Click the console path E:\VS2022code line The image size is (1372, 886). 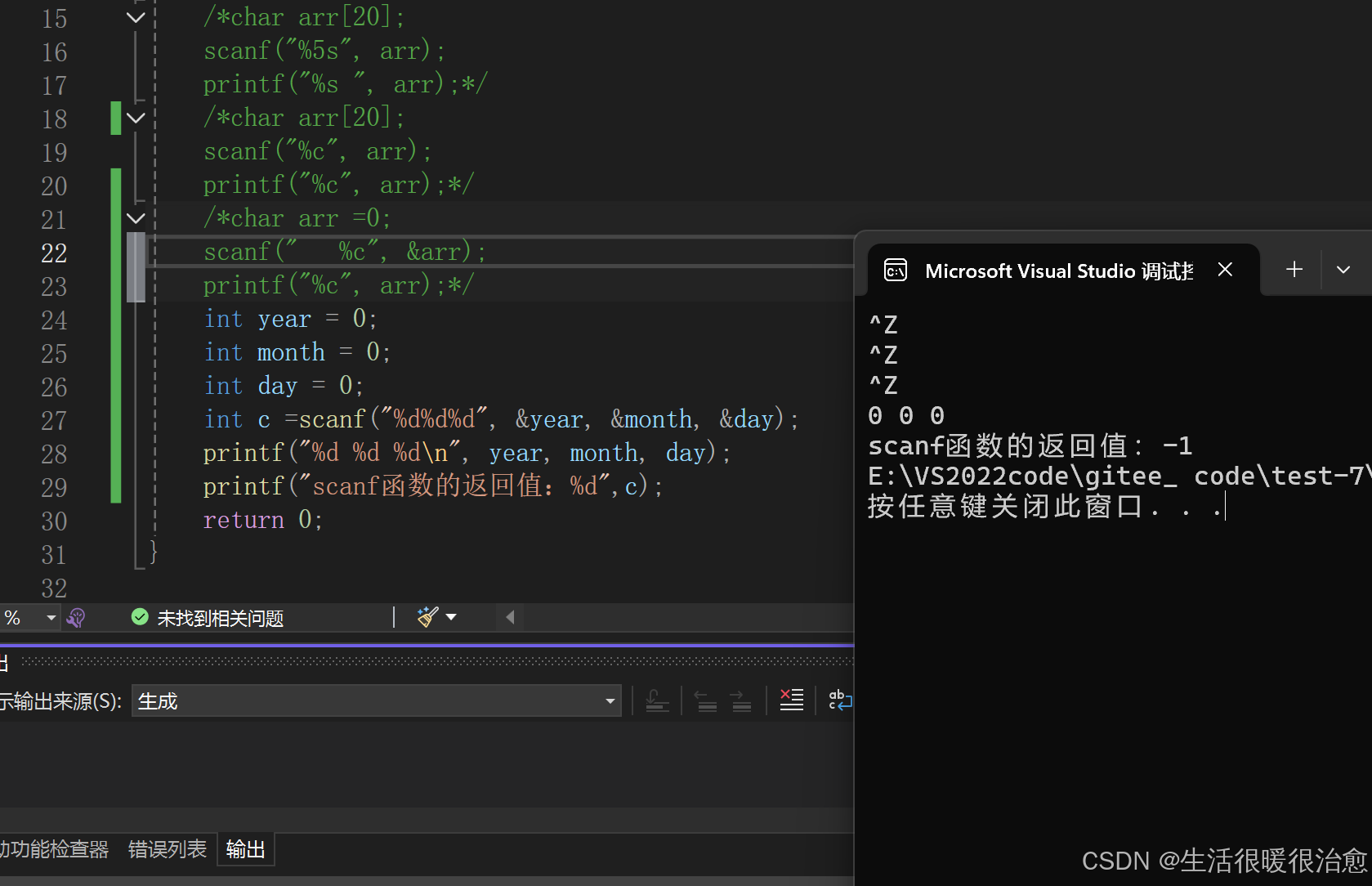point(1119,477)
